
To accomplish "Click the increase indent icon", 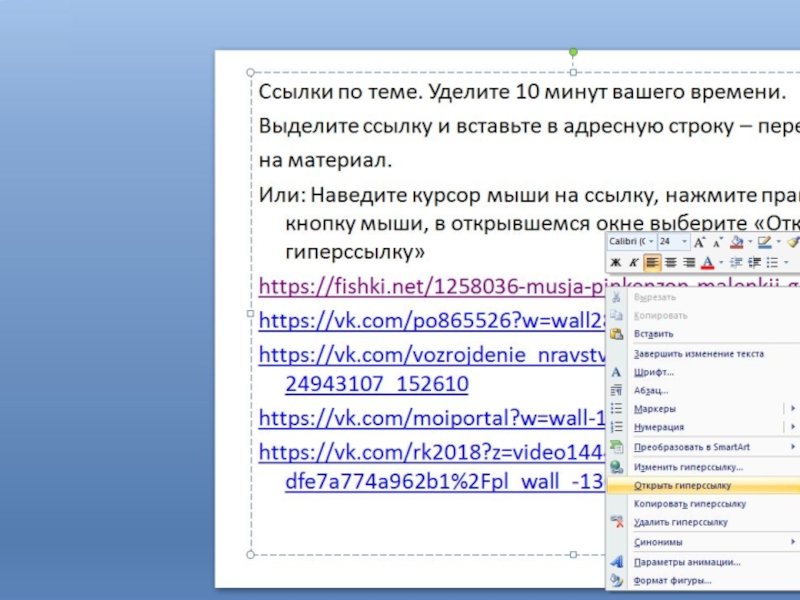I will pos(755,262).
